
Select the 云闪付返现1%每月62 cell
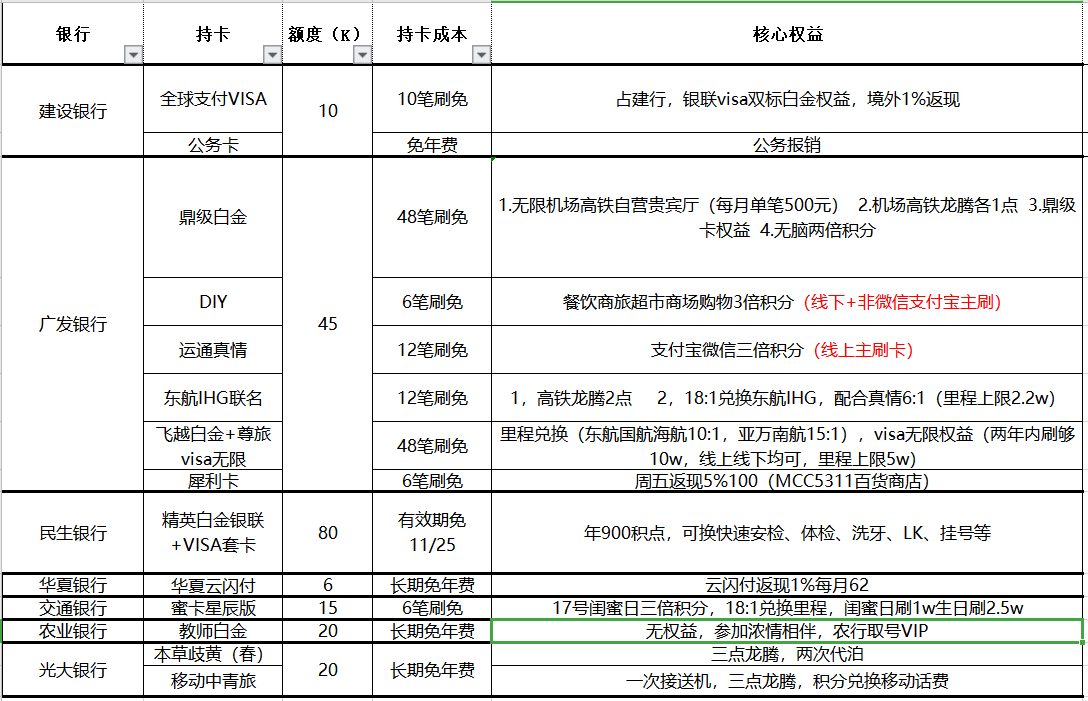pyautogui.click(x=788, y=585)
